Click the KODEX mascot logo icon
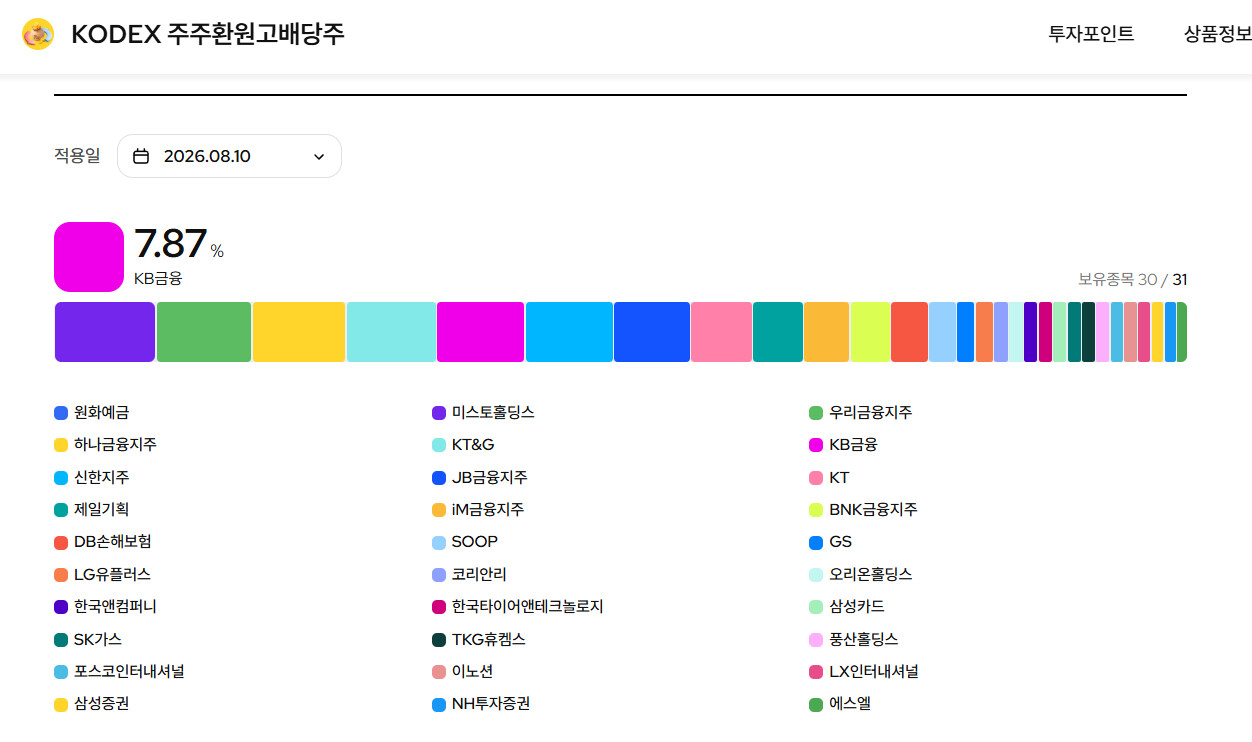The width and height of the screenshot is (1252, 742). [38, 34]
